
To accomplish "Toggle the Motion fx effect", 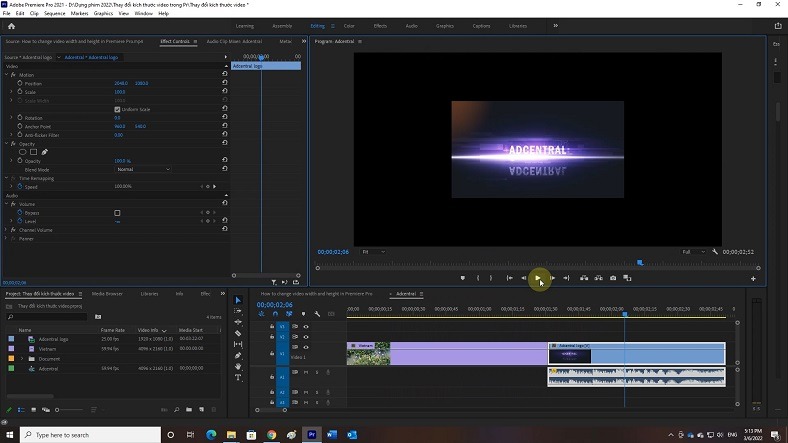I will pos(13,75).
